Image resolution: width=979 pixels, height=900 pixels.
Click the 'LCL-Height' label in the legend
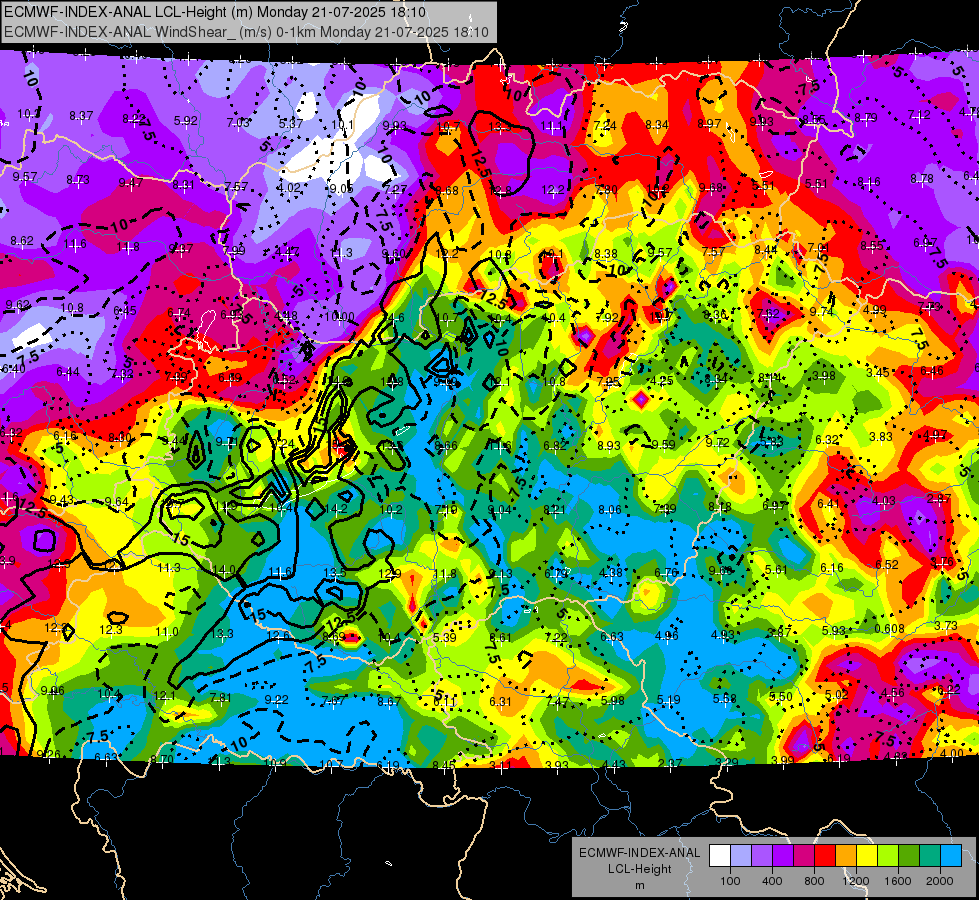tap(639, 869)
